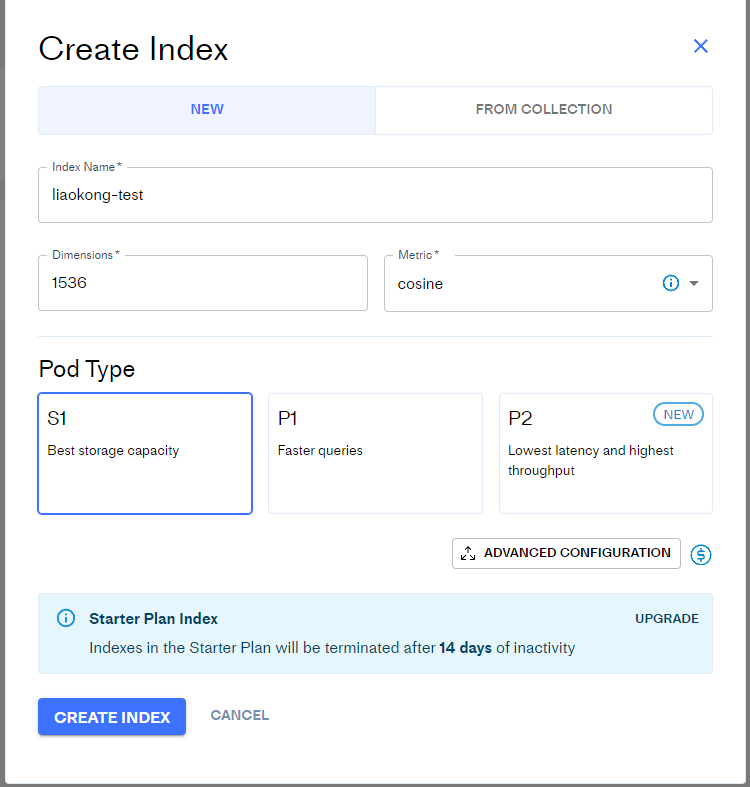Close the Create Index dialog
This screenshot has width=750, height=787.
tap(700, 46)
